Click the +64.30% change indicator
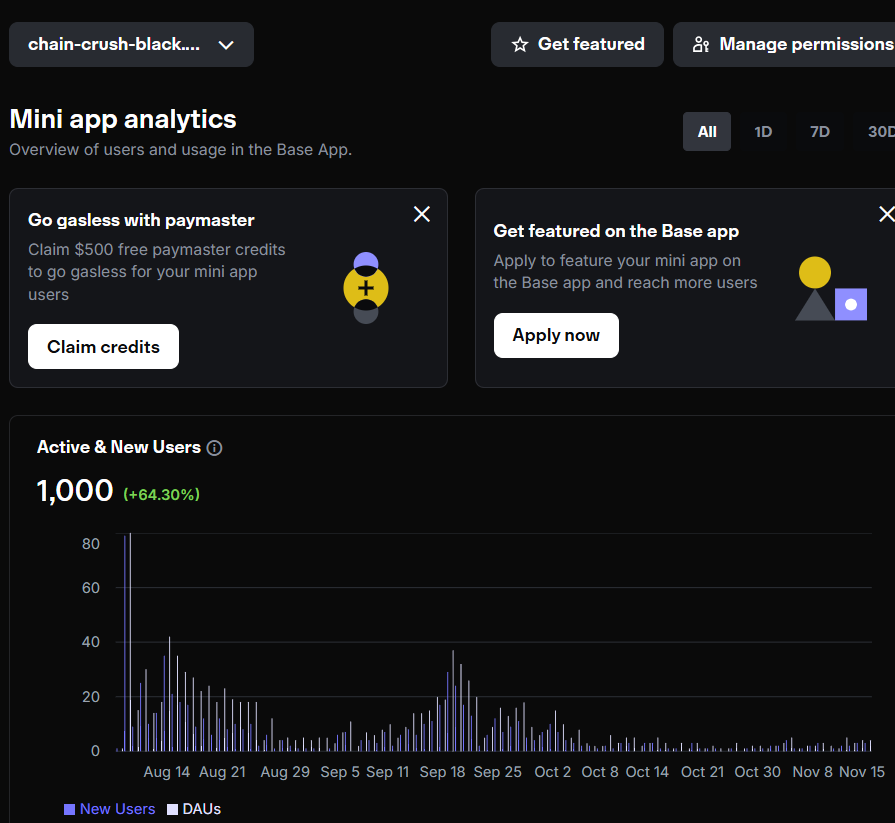Viewport: 895px width, 823px height. (x=162, y=494)
